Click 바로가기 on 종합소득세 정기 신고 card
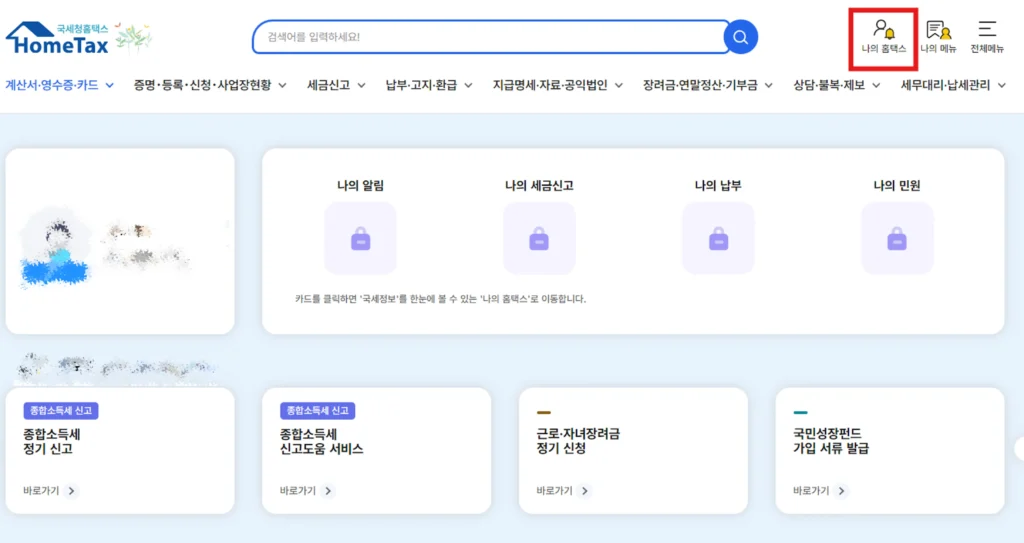The height and width of the screenshot is (543, 1024). [x=41, y=491]
